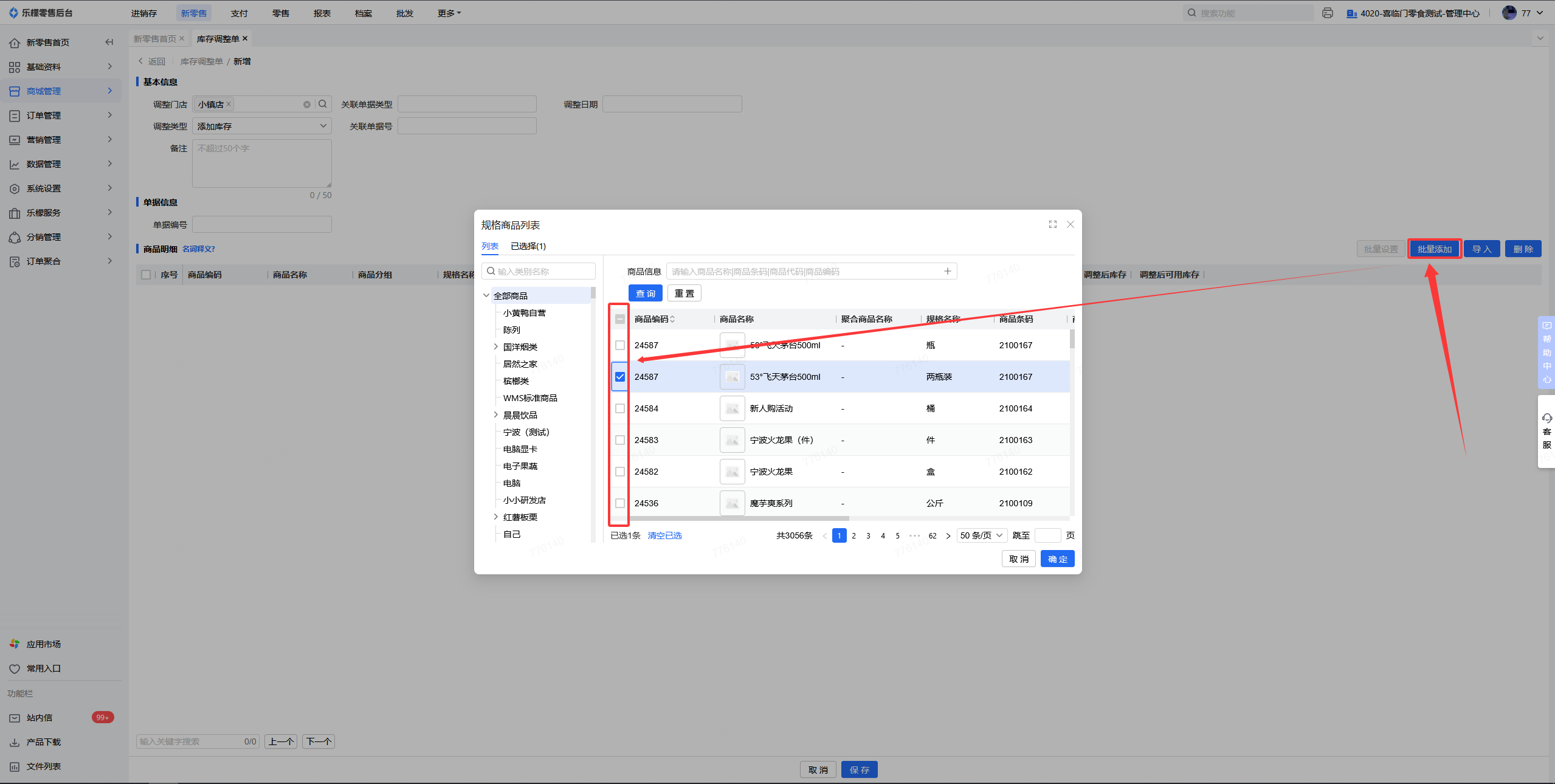Expand the 国洋烟类 category tree node
1555x784 pixels.
pos(495,346)
